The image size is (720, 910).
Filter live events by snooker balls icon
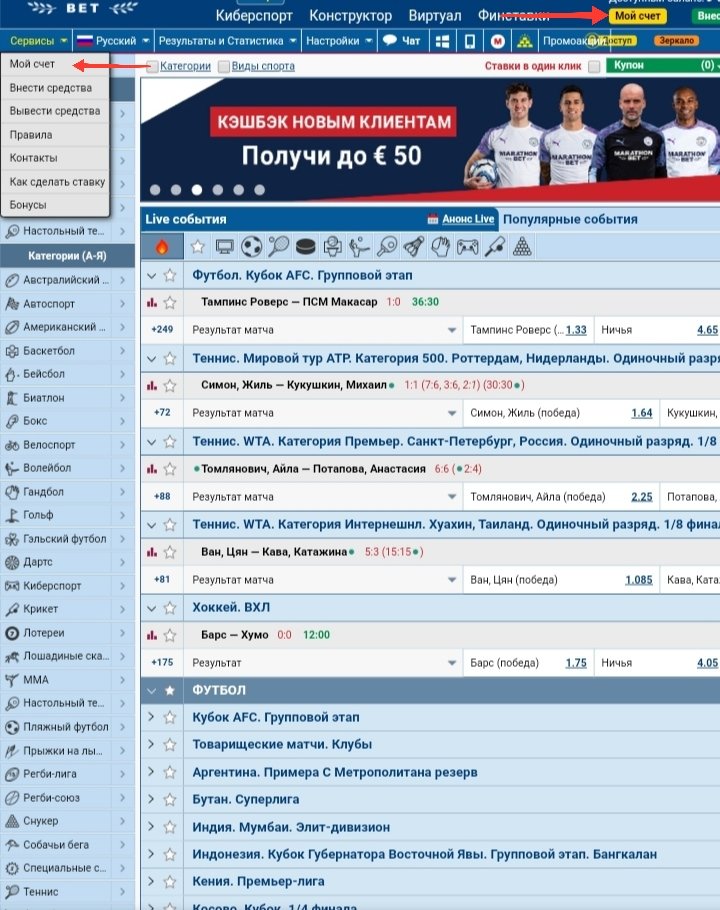(x=522, y=247)
